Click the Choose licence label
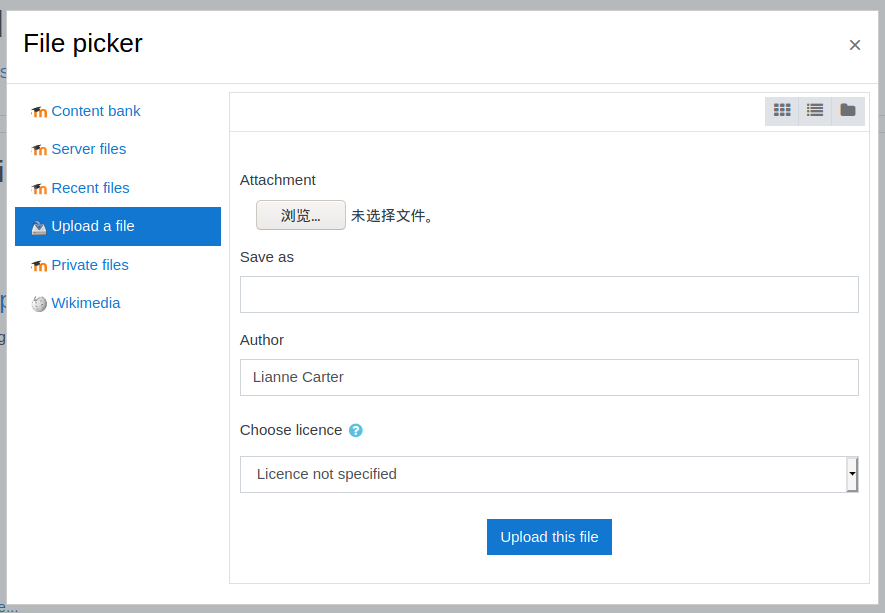885x613 pixels. [291, 430]
